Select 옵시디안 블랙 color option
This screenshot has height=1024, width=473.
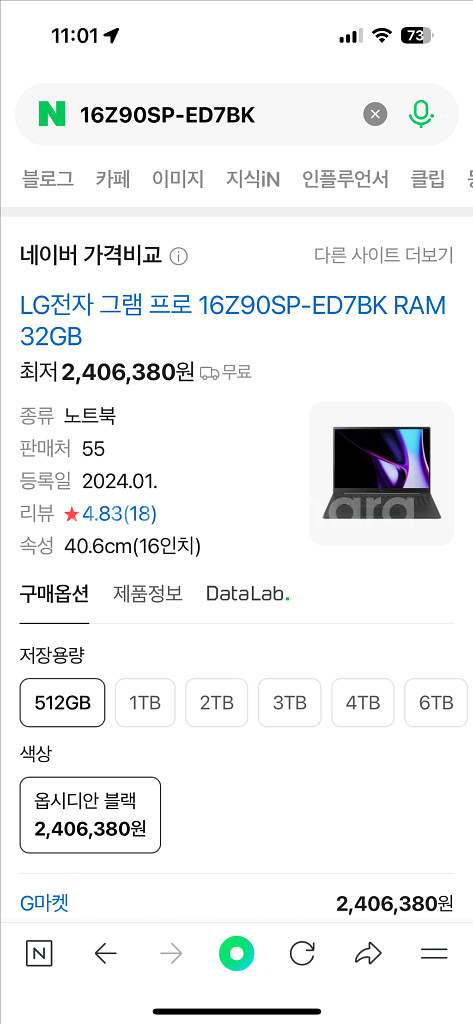(x=90, y=815)
